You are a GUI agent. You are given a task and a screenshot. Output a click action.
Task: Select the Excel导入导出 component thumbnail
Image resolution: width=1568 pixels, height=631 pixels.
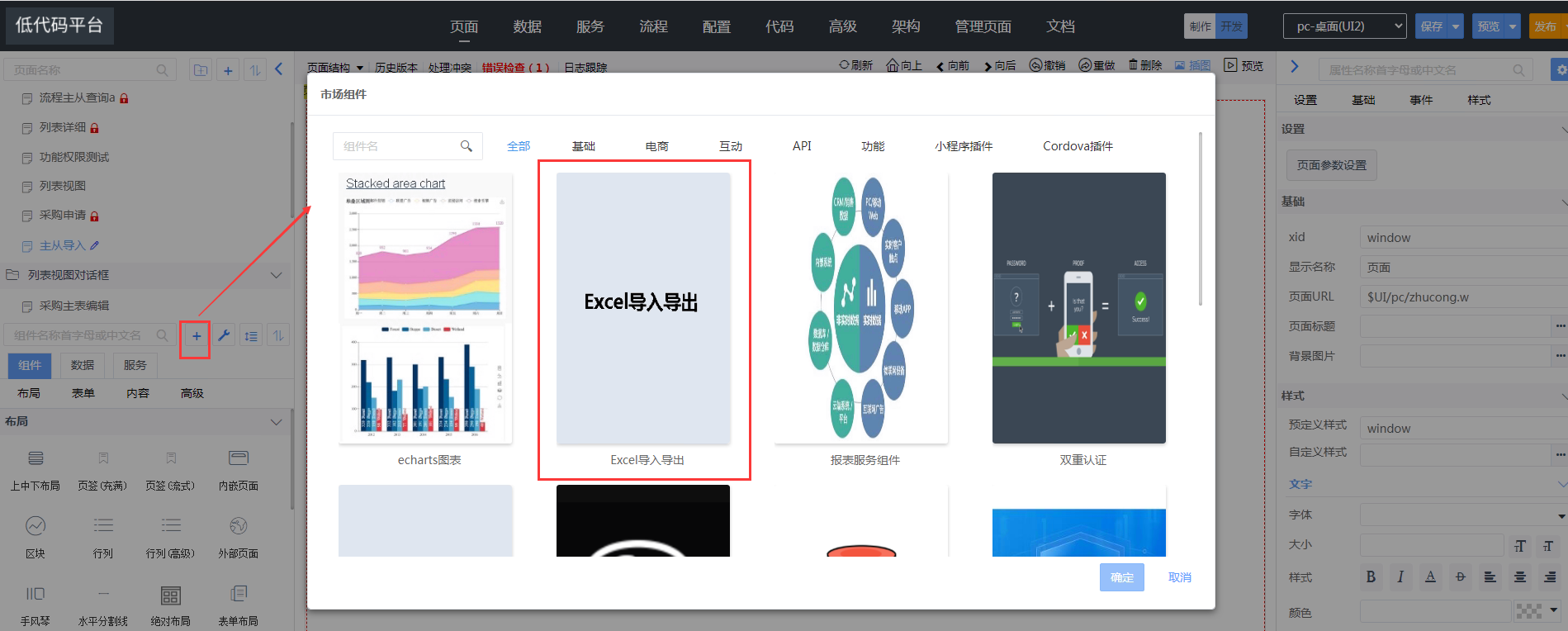(643, 308)
